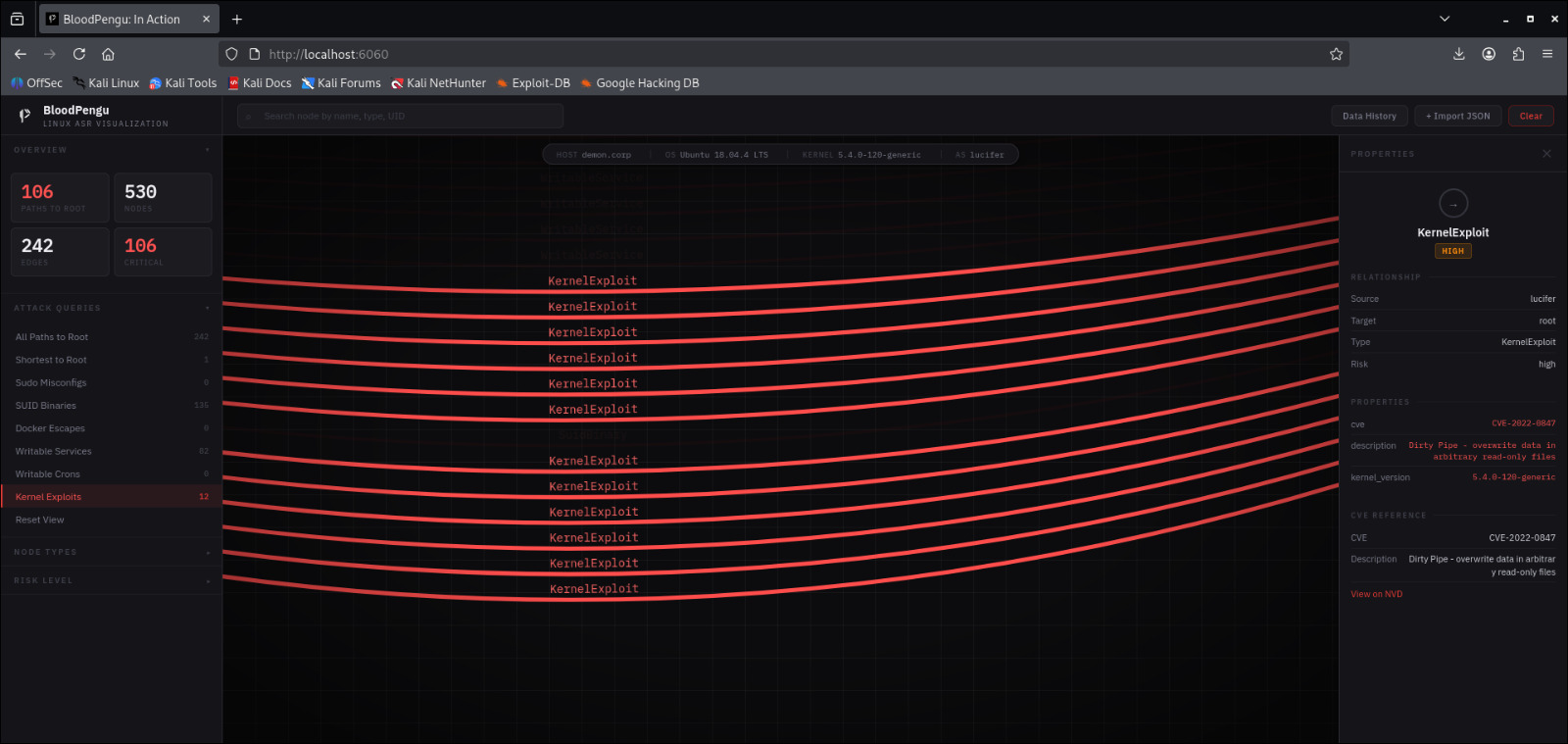This screenshot has width=1568, height=744.
Task: Reload the page with the browser refresh icon
Action: (79, 54)
